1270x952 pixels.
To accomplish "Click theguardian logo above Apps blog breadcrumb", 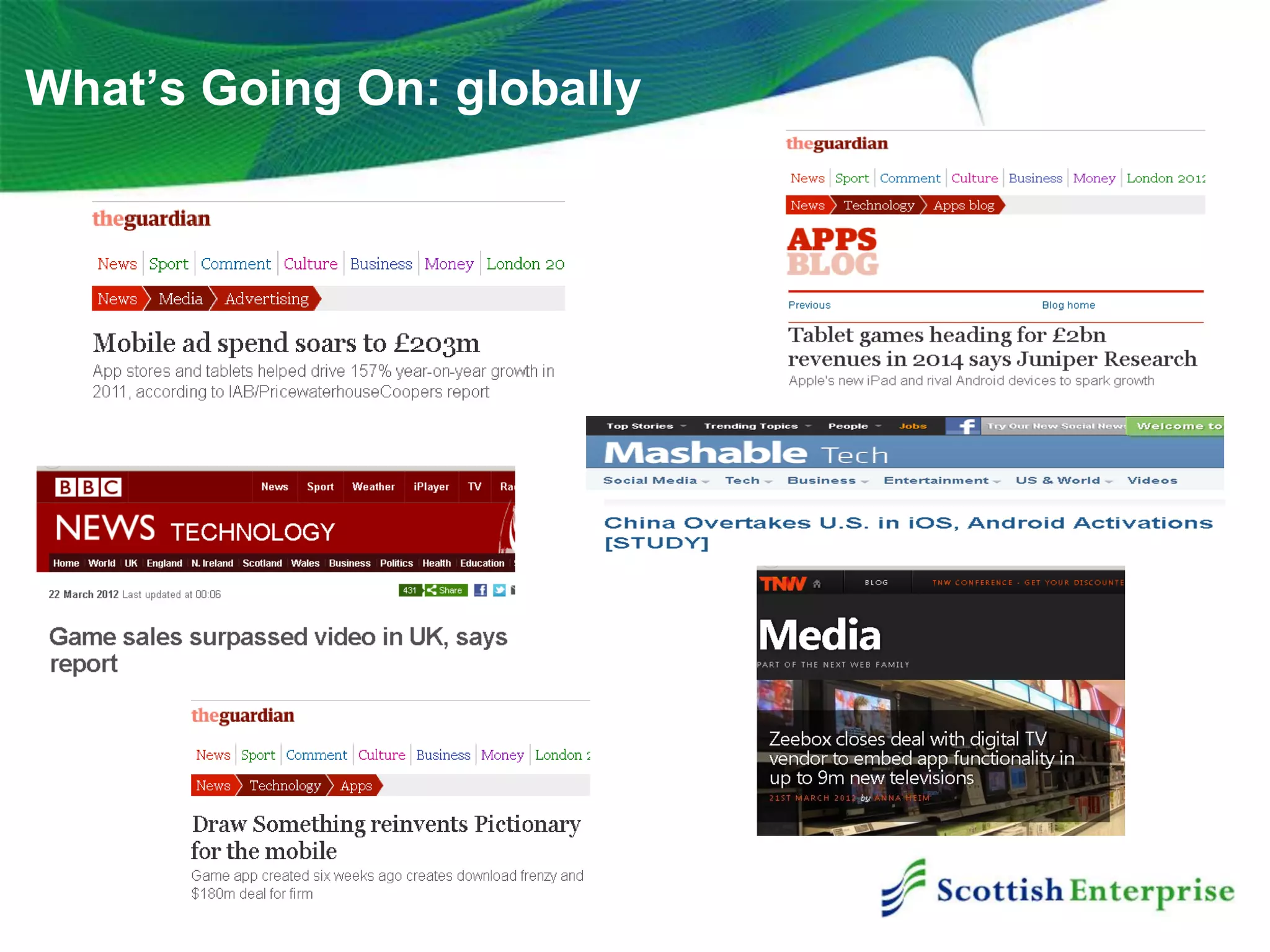I will click(837, 144).
